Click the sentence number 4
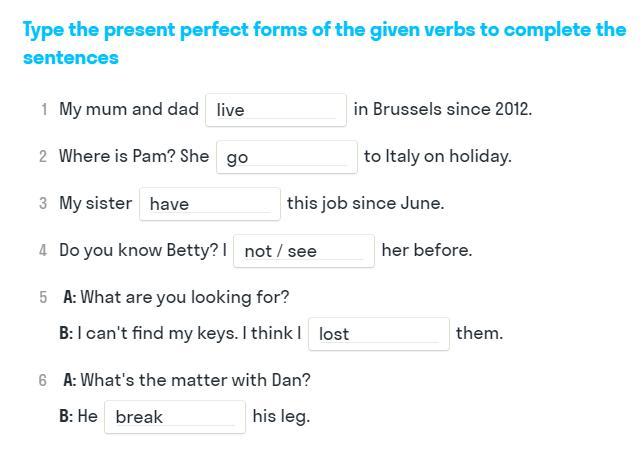 pyautogui.click(x=43, y=251)
